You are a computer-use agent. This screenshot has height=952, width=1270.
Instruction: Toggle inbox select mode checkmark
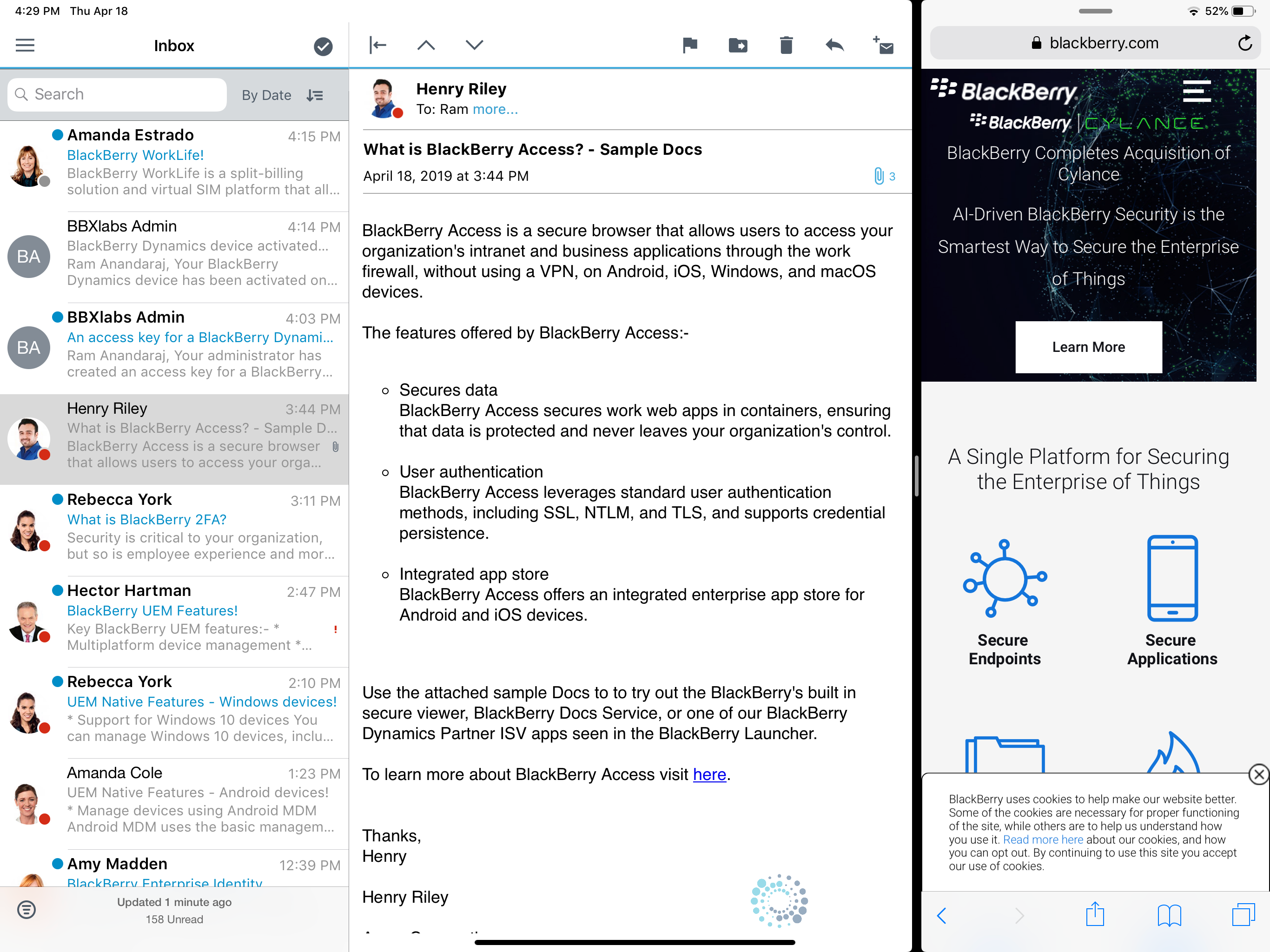(323, 46)
